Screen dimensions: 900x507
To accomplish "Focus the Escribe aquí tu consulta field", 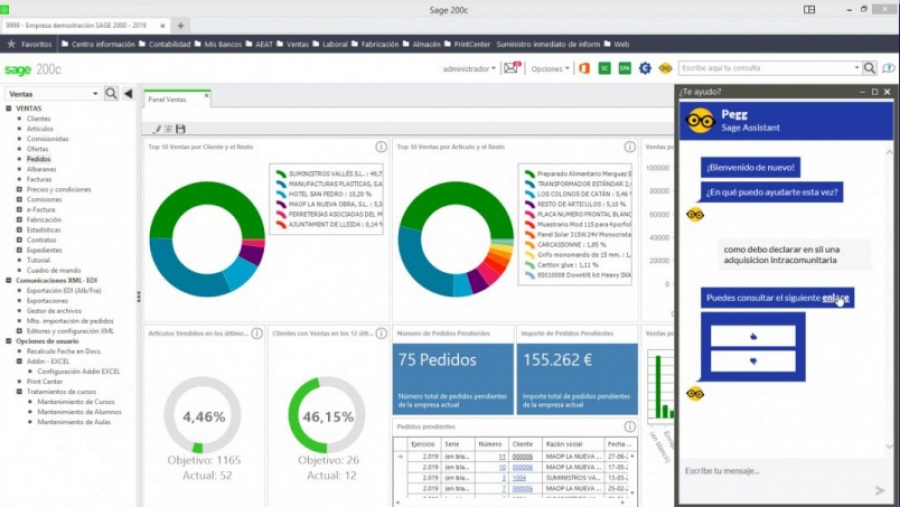I will pyautogui.click(x=766, y=68).
